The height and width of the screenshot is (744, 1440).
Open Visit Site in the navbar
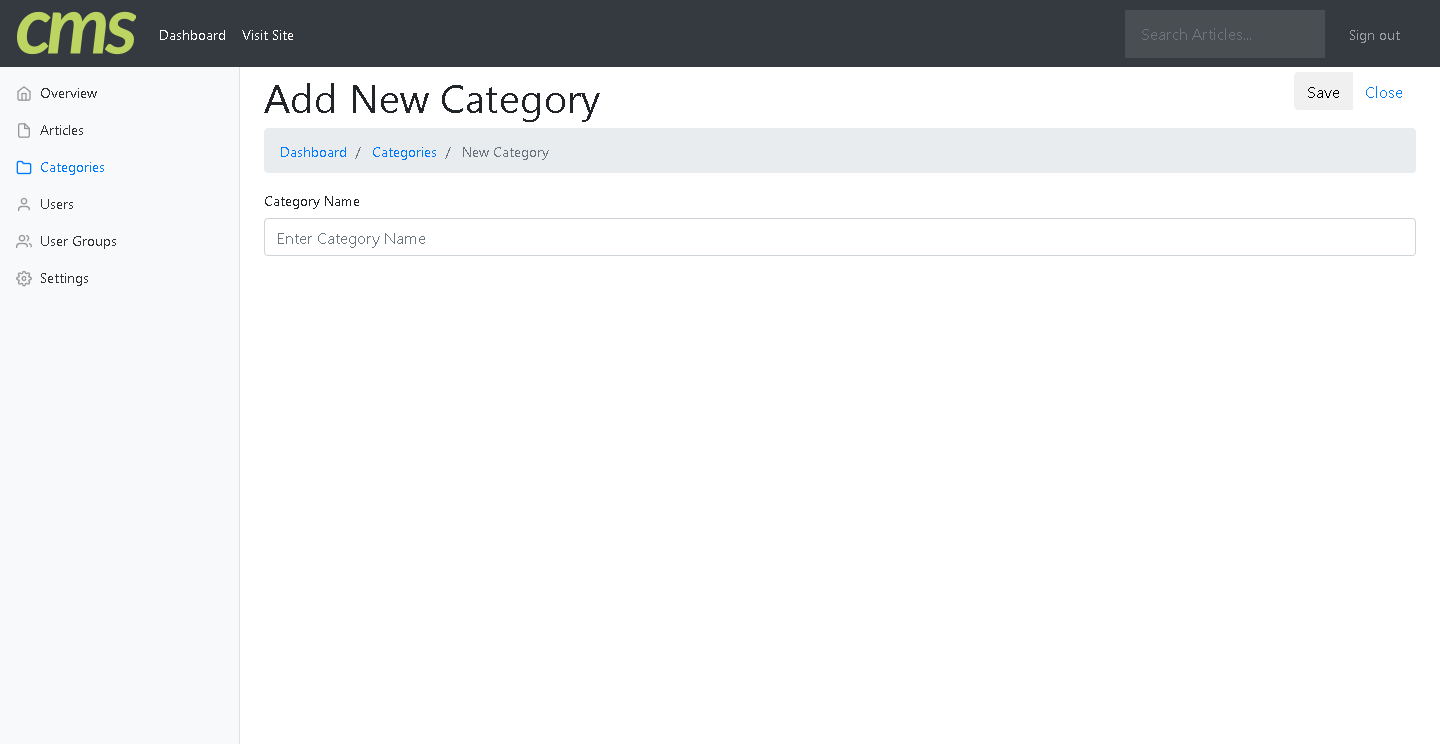coord(268,35)
